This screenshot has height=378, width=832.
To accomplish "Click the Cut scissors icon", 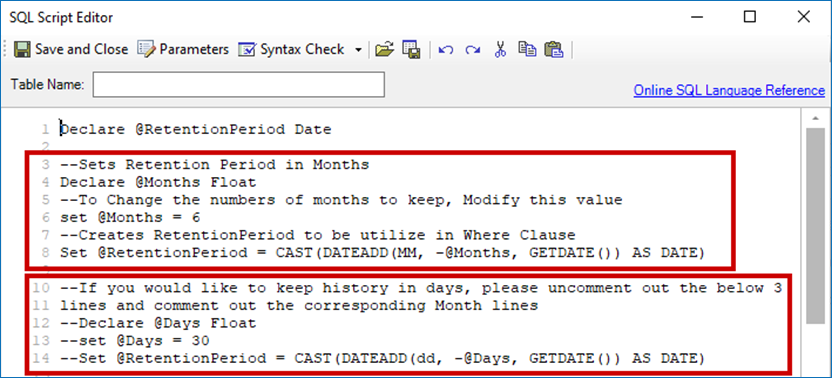I will [x=500, y=49].
